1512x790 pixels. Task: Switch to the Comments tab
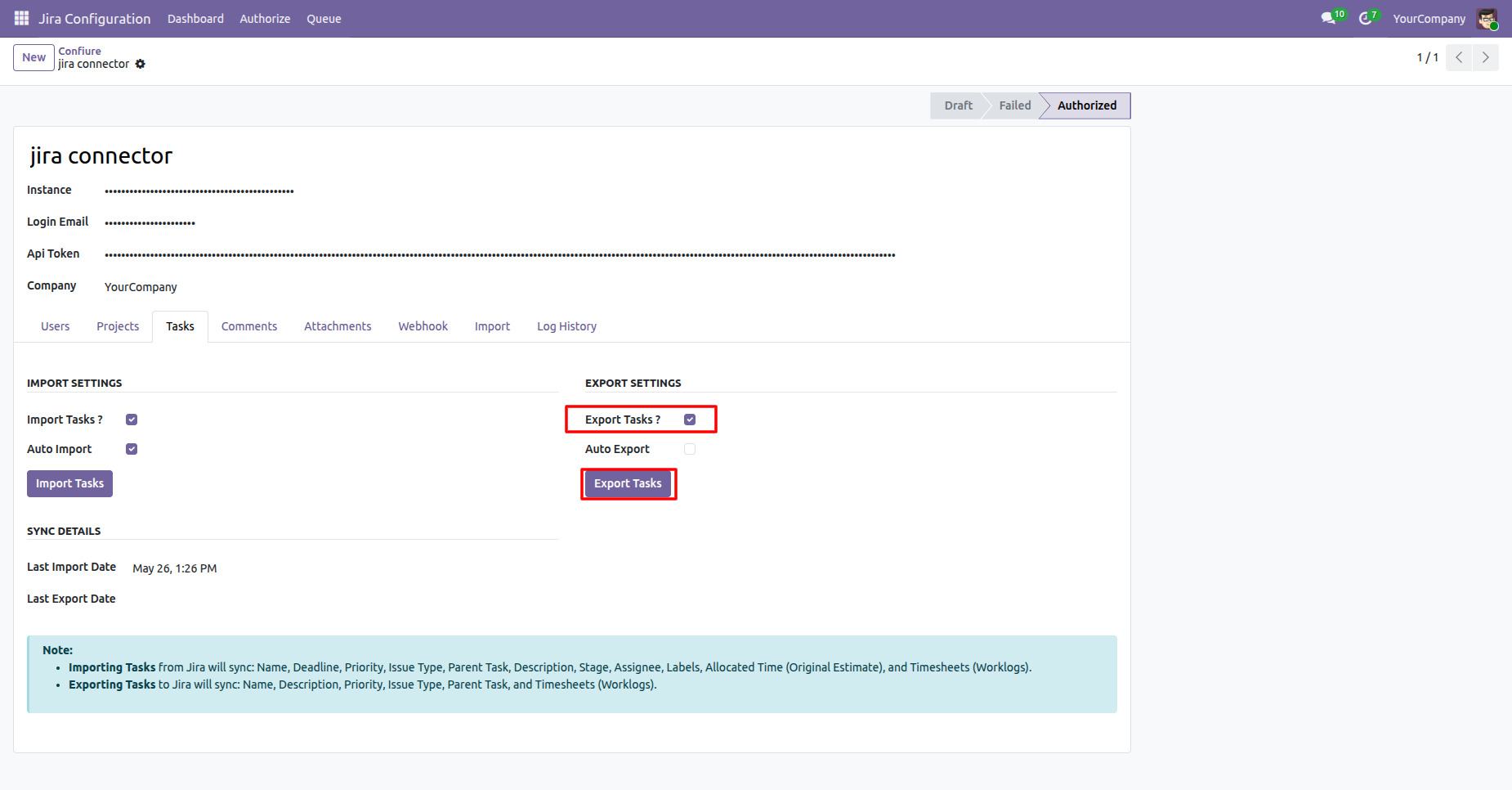coord(249,326)
